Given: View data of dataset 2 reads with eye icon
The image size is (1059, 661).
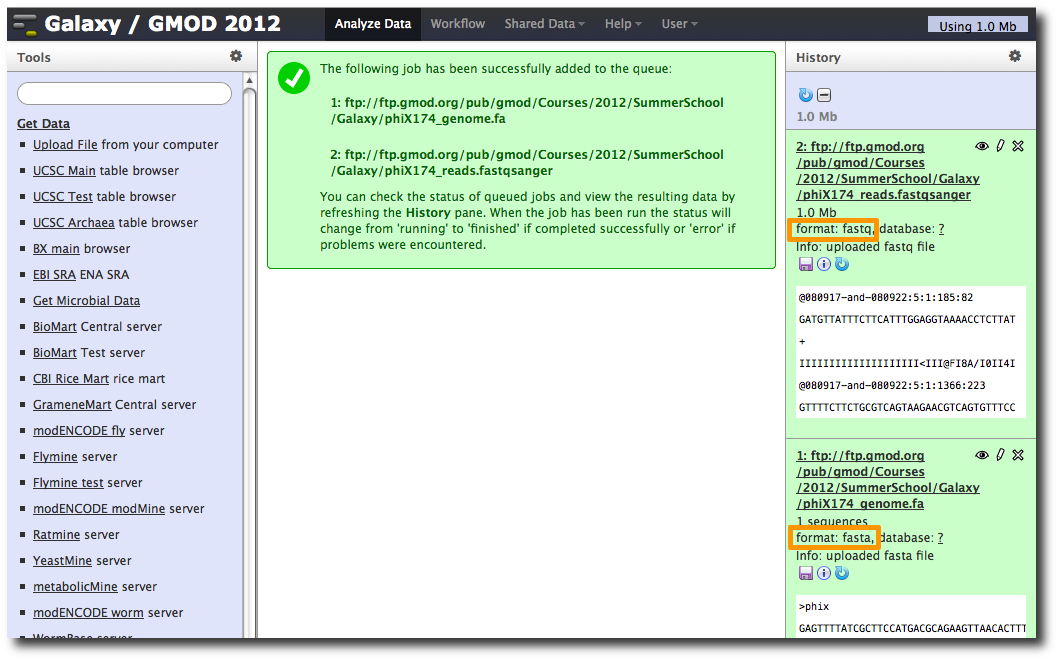Looking at the screenshot, I should 981,146.
